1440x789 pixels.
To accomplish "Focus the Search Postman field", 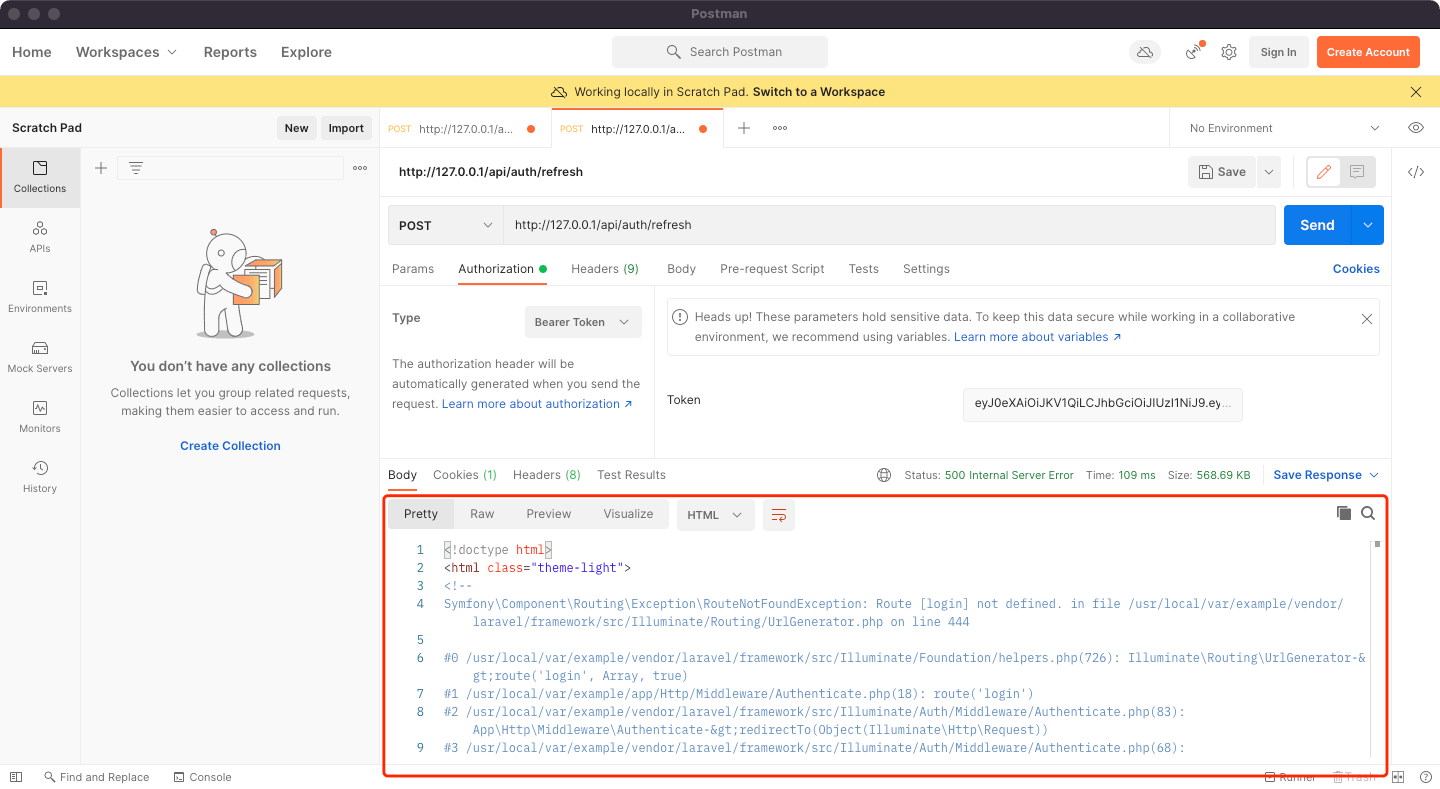I will (720, 52).
